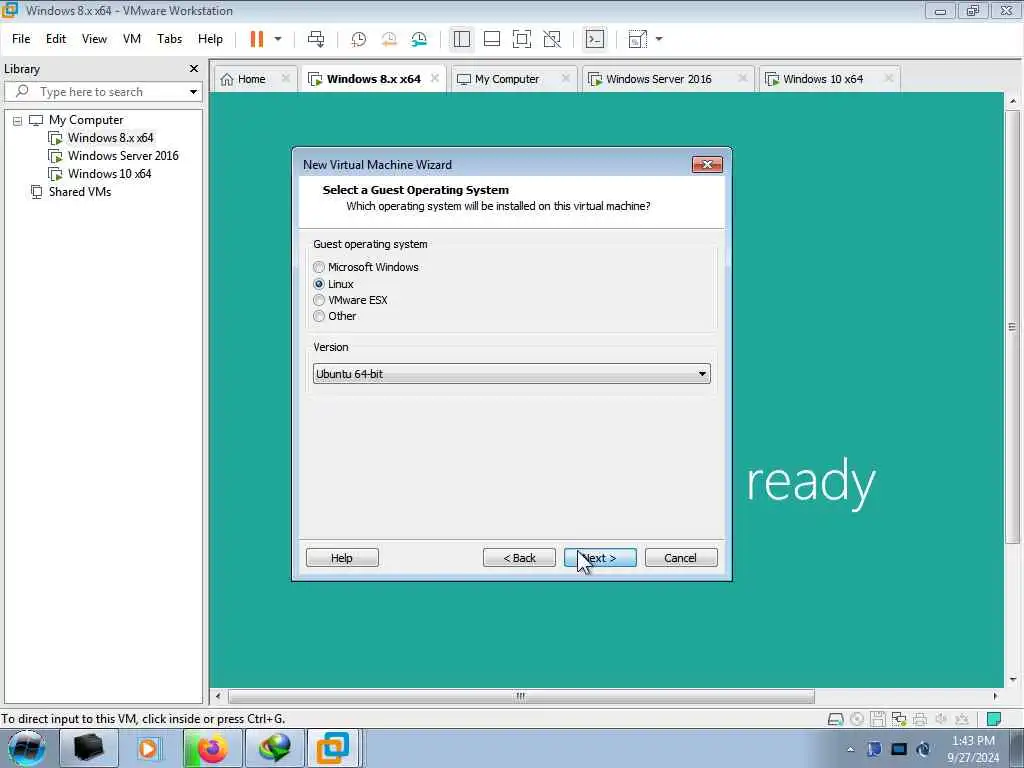Click the Take Snapshot clock icon
This screenshot has width=1024, height=768.
[359, 39]
